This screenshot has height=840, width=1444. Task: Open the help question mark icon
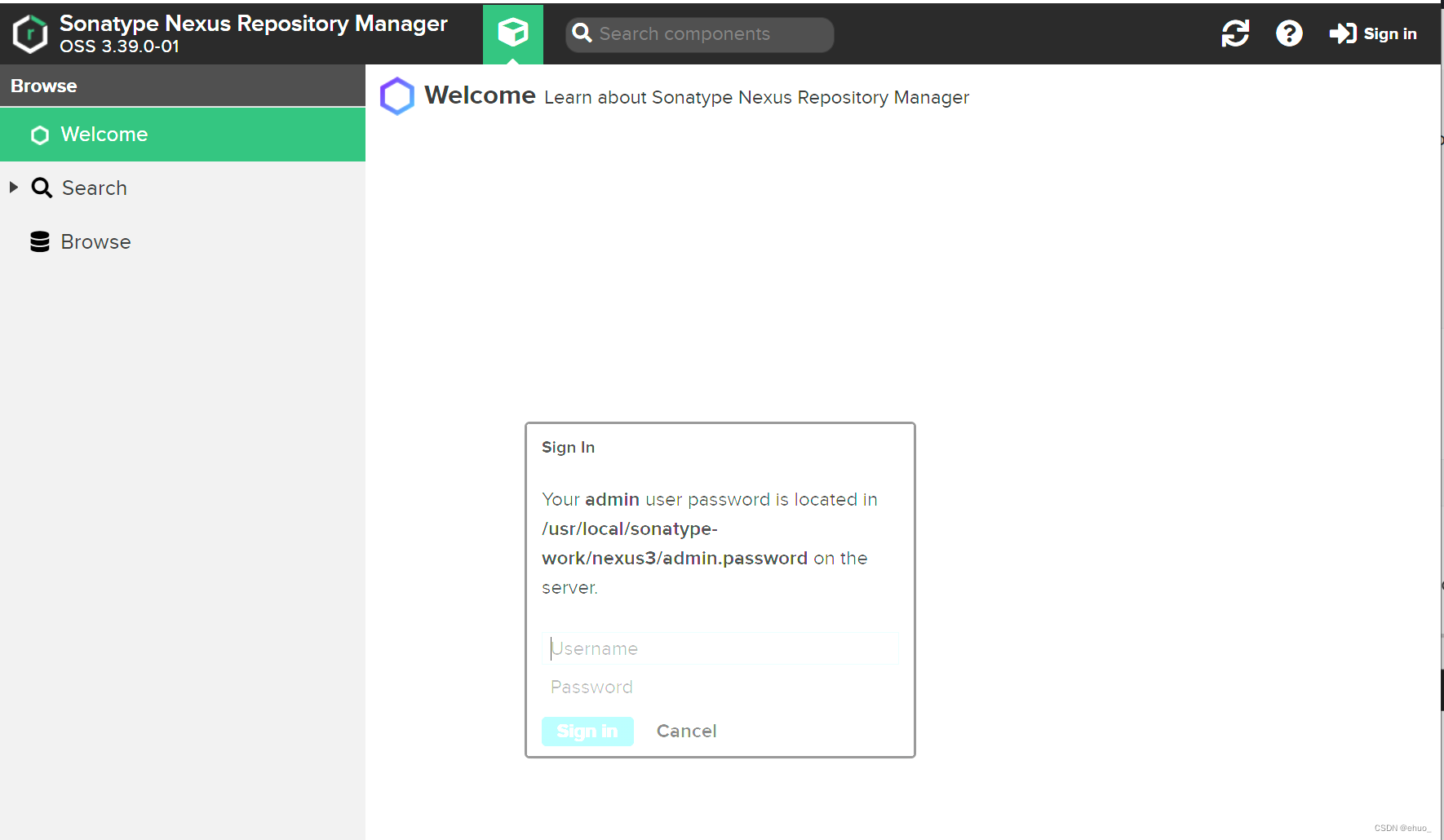1289,33
